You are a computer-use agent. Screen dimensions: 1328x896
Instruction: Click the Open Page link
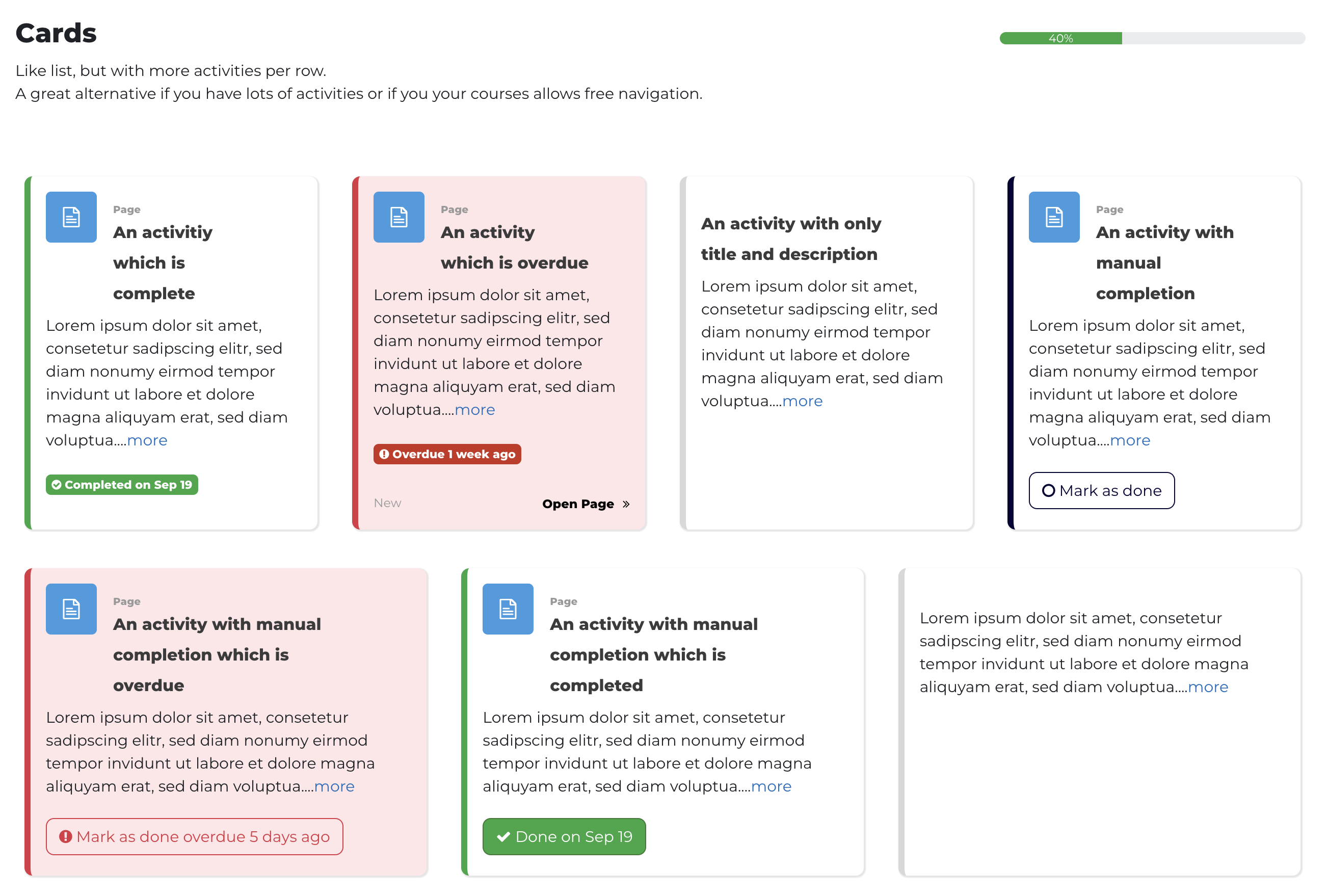(x=578, y=504)
